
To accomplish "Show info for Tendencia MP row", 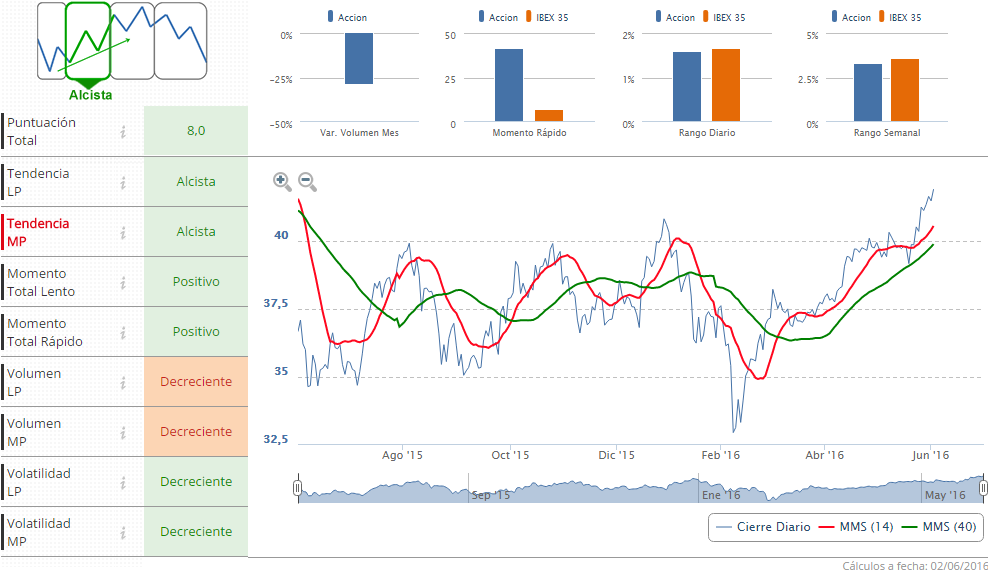I will tap(123, 232).
